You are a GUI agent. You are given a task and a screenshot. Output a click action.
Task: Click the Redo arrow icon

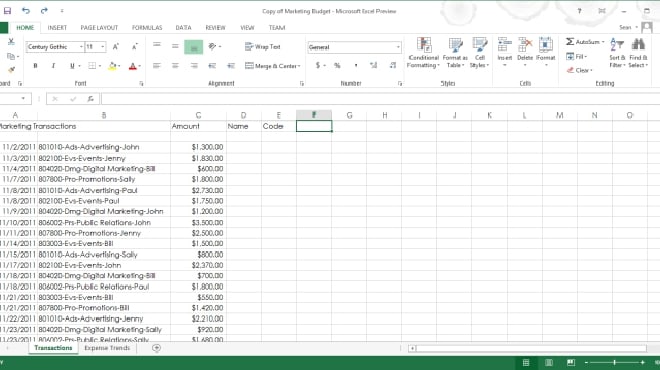point(44,11)
